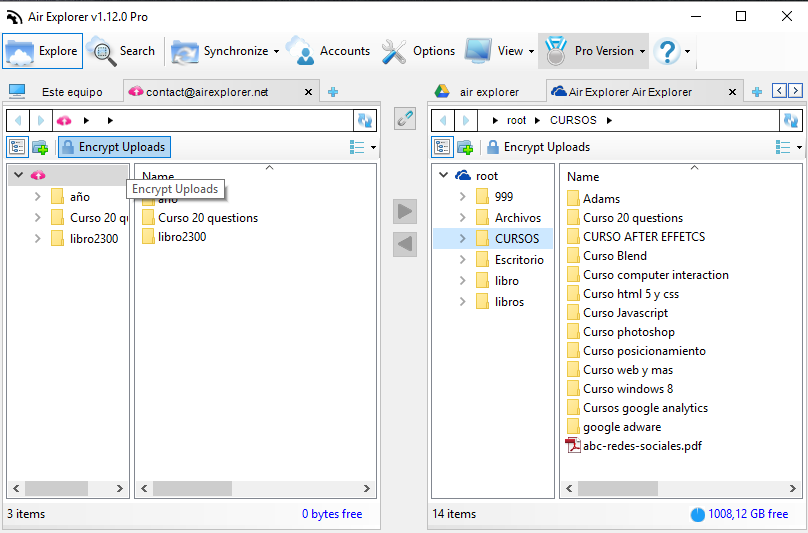
Task: Click right file list horizontal scrollbar thumb
Action: [617, 488]
